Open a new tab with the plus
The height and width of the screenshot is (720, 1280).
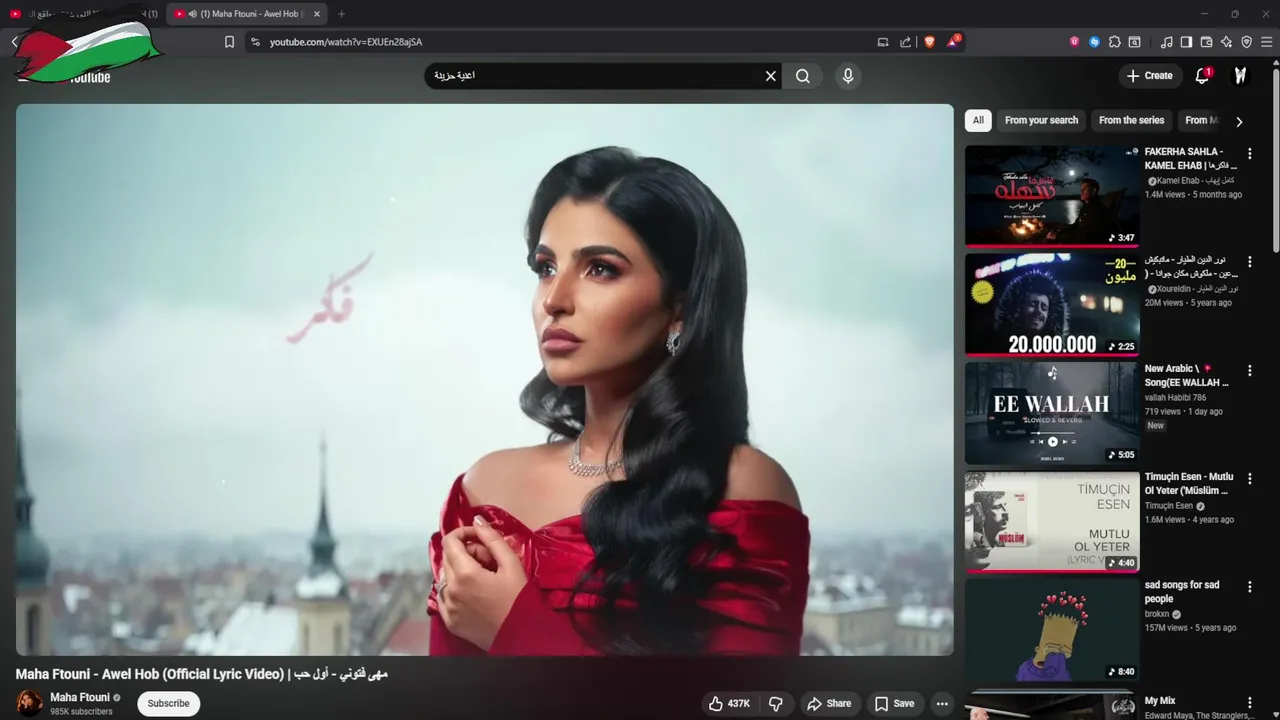click(x=341, y=14)
